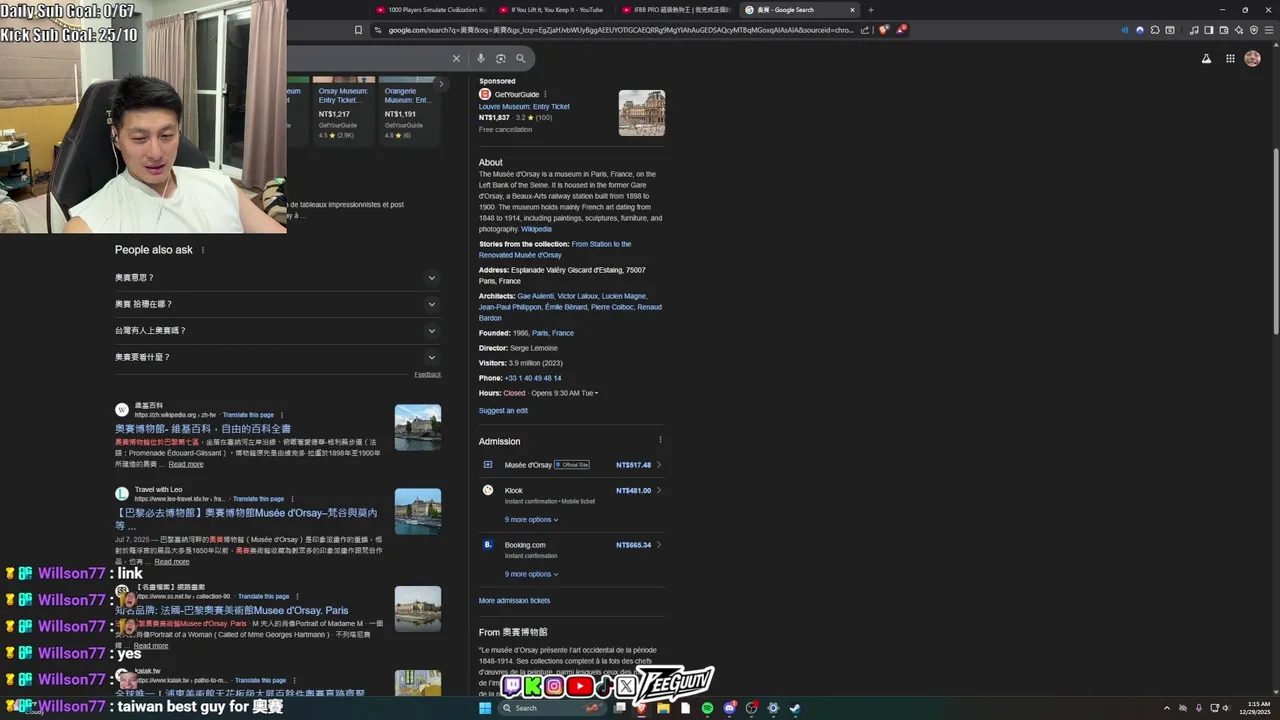Call phone number +33 1 40 49 48 14

(x=533, y=378)
